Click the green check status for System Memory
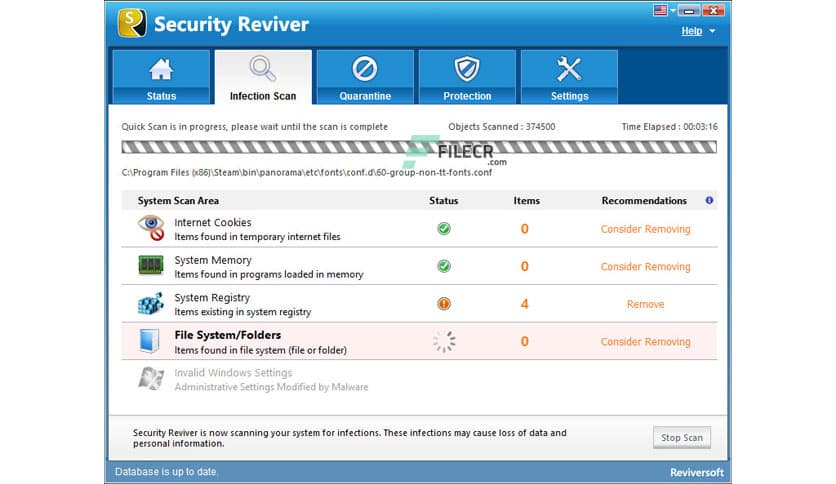Screen dimensions: 836x484 444,266
